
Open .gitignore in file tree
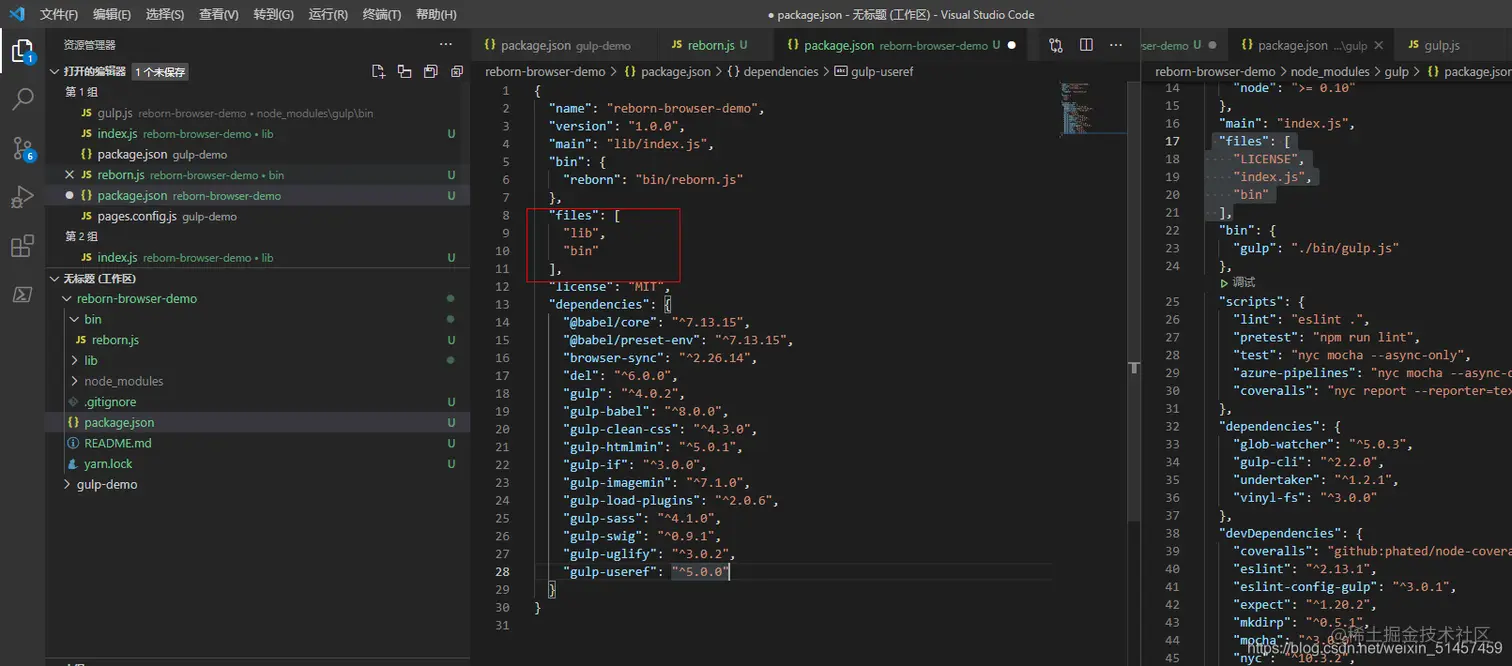point(258,402)
